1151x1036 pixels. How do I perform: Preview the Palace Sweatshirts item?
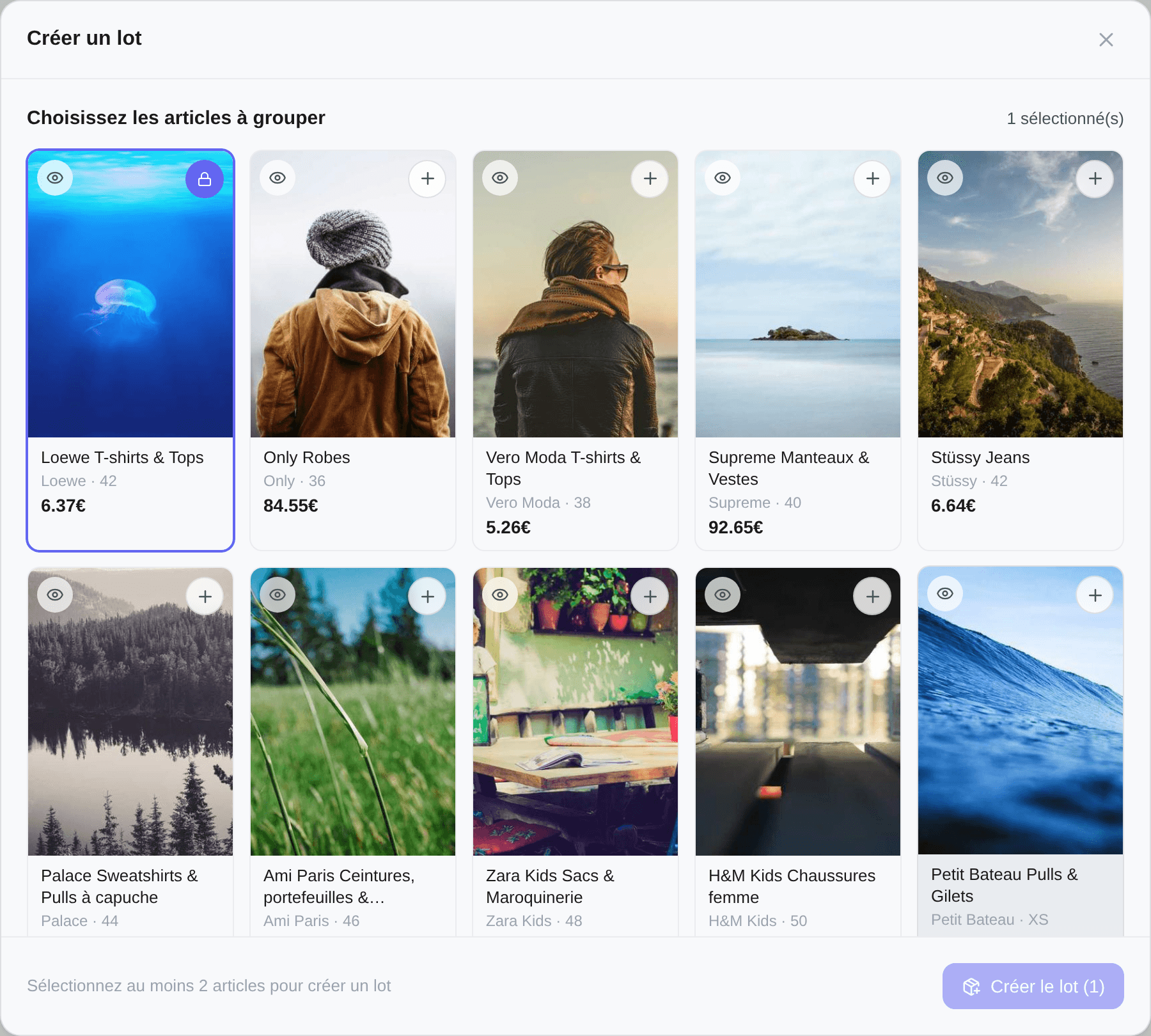pyautogui.click(x=55, y=595)
